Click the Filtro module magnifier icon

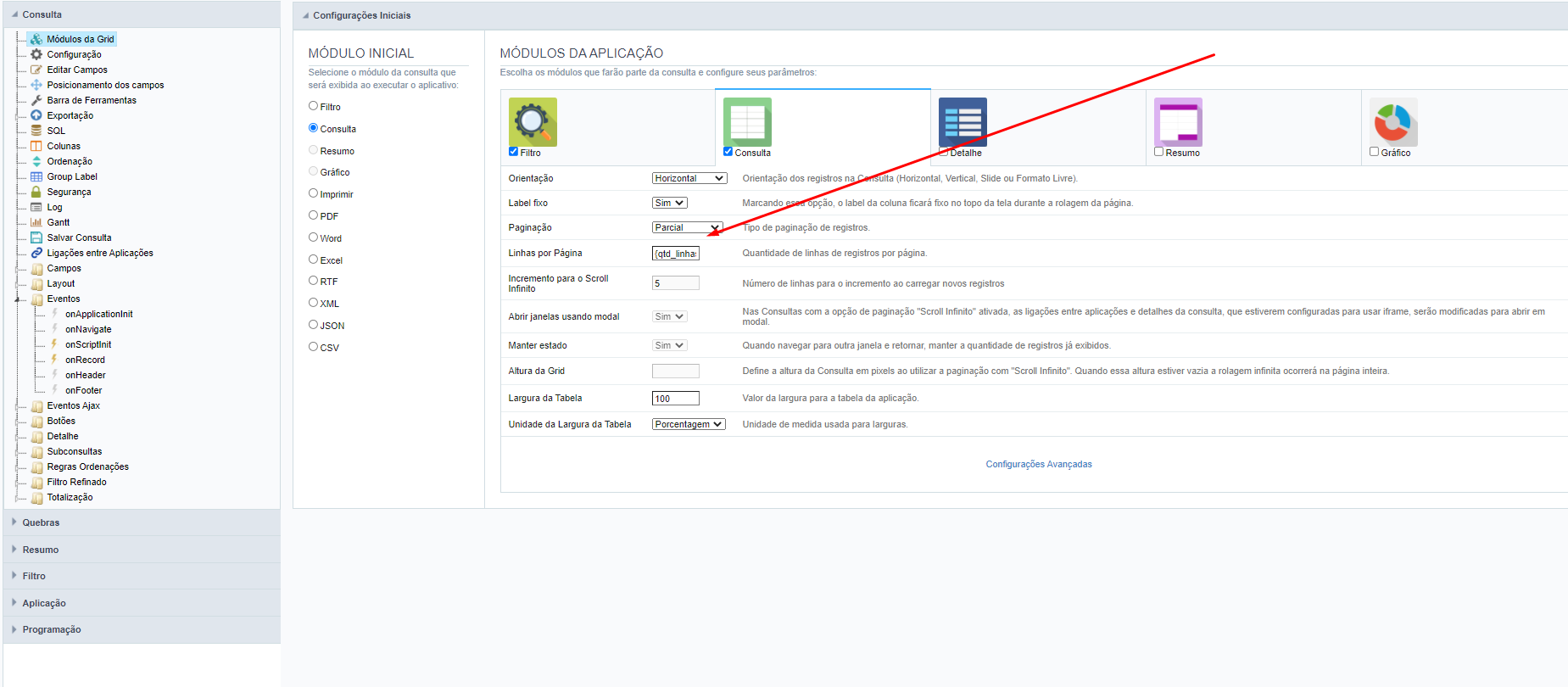[x=533, y=121]
